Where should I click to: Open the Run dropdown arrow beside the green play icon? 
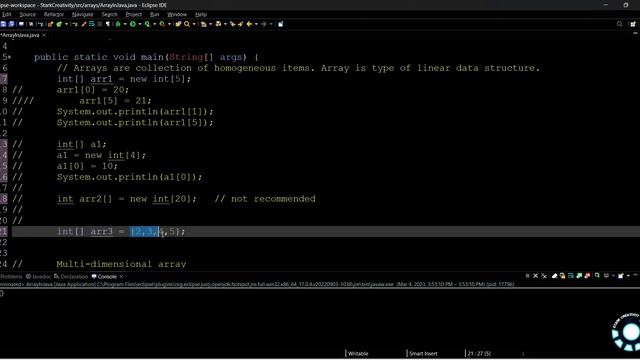pos(140,24)
